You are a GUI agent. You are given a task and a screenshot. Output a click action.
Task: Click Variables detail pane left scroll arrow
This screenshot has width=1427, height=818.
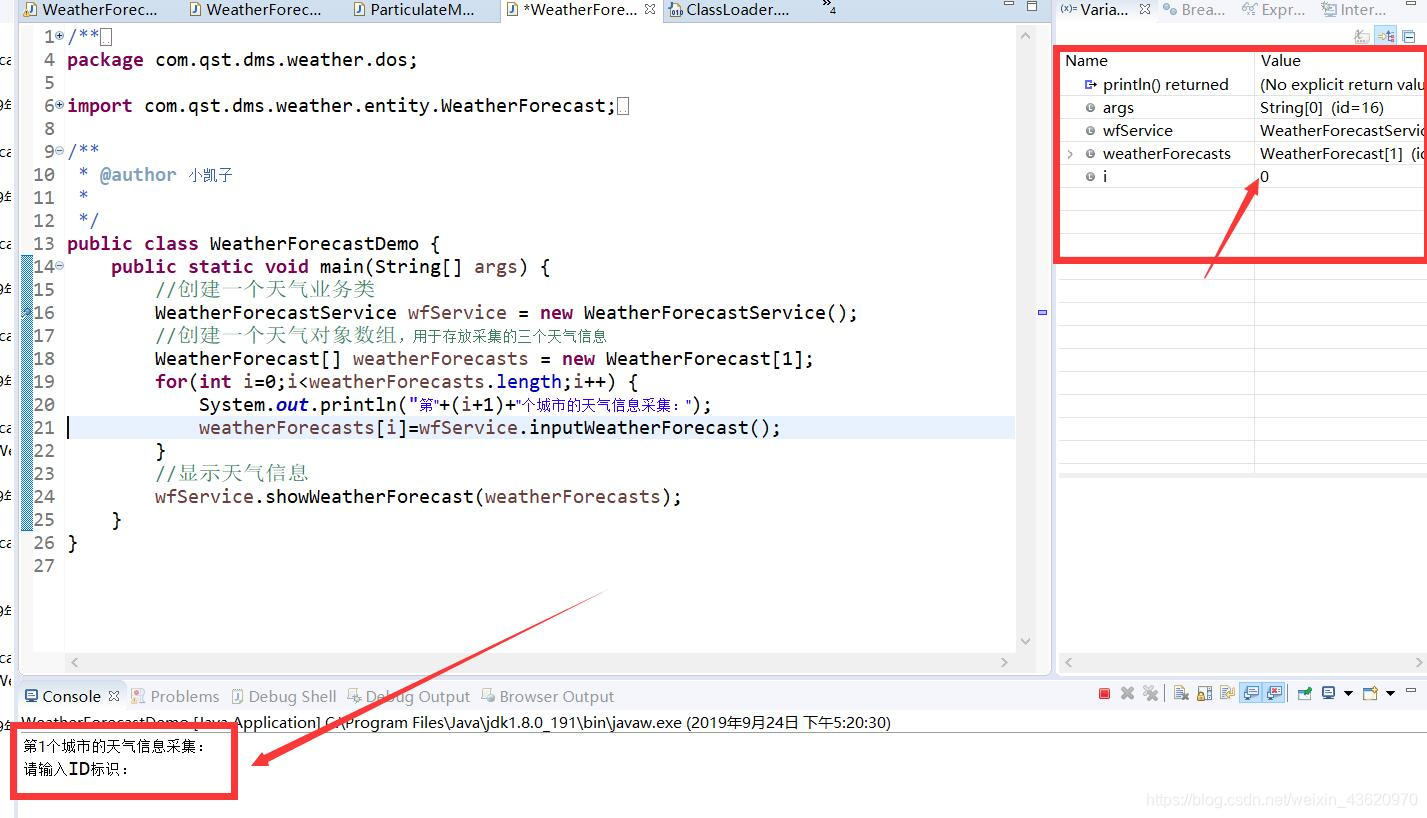(x=1068, y=662)
